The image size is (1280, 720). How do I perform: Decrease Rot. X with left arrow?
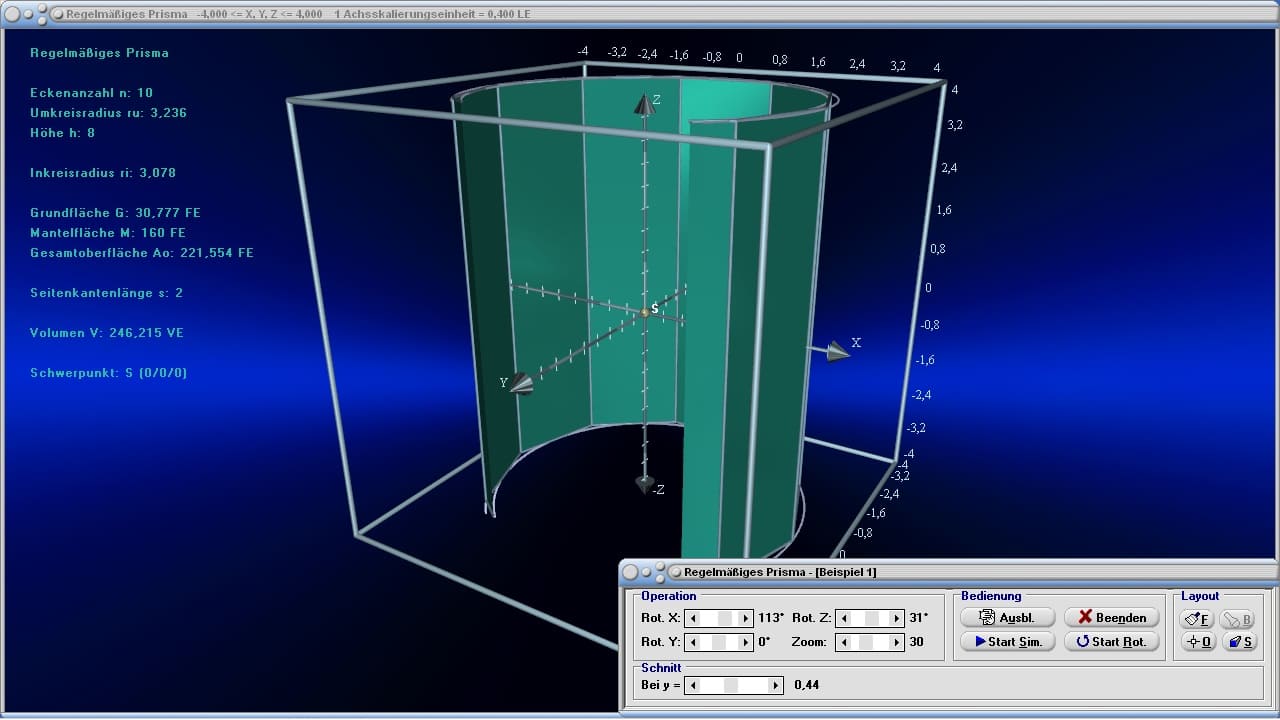tap(692, 618)
